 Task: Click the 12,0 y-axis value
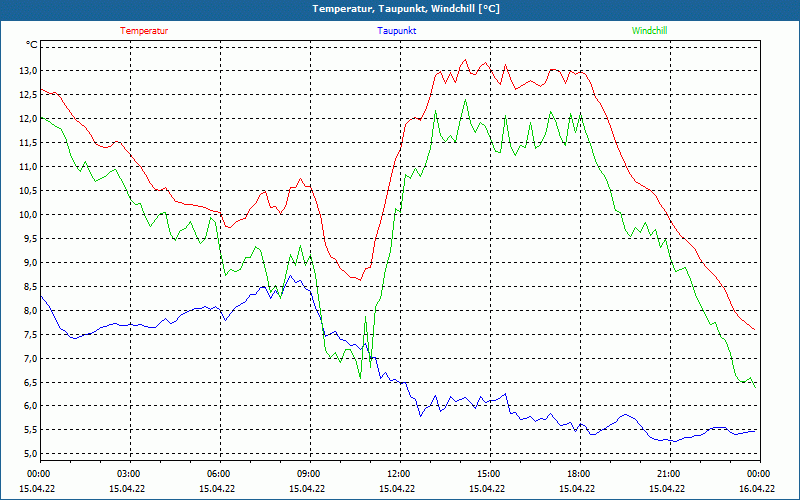pyautogui.click(x=29, y=118)
